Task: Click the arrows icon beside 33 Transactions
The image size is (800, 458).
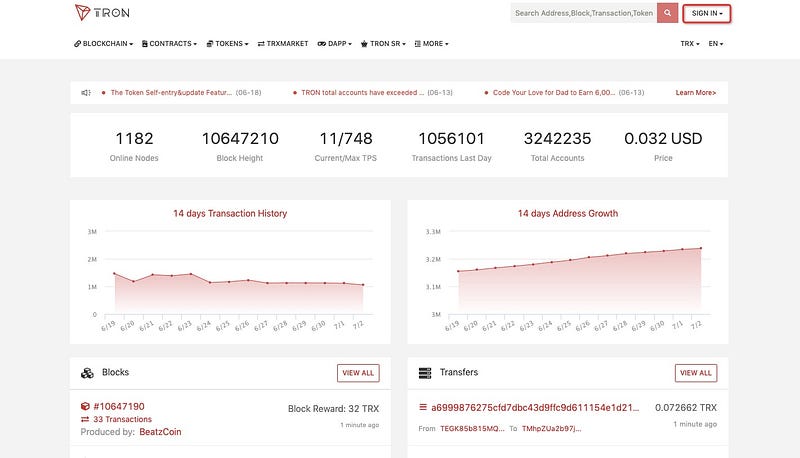Action: coord(85,419)
